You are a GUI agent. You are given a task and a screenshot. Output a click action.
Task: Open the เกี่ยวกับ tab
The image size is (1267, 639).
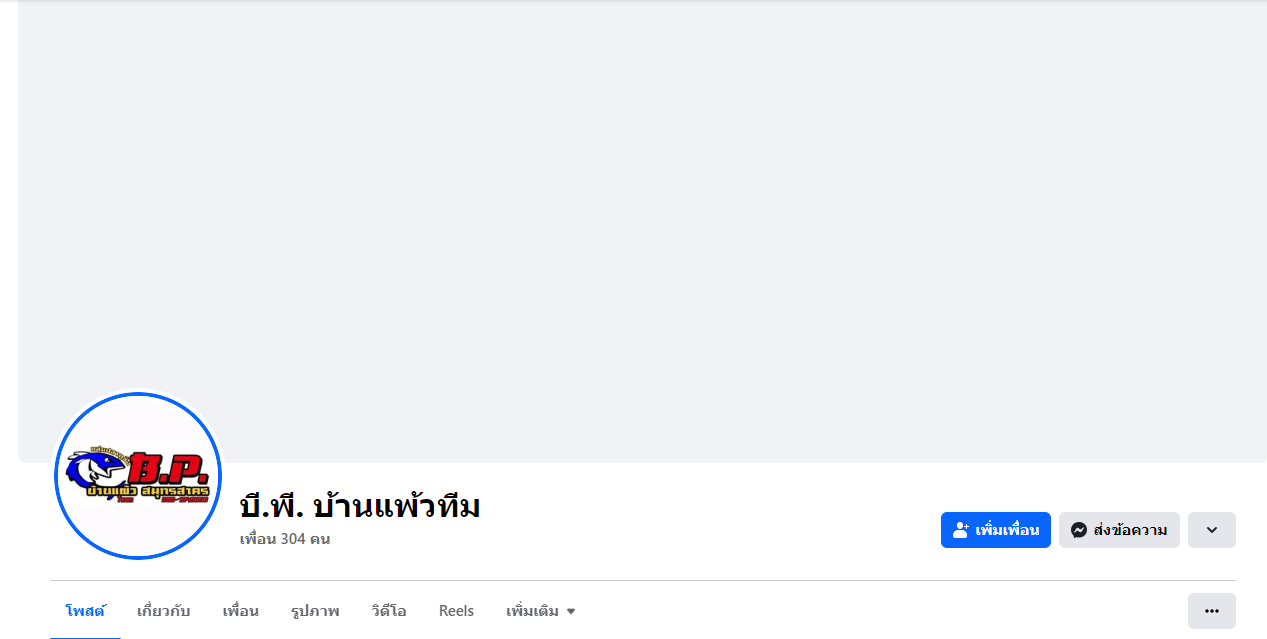[x=163, y=611]
